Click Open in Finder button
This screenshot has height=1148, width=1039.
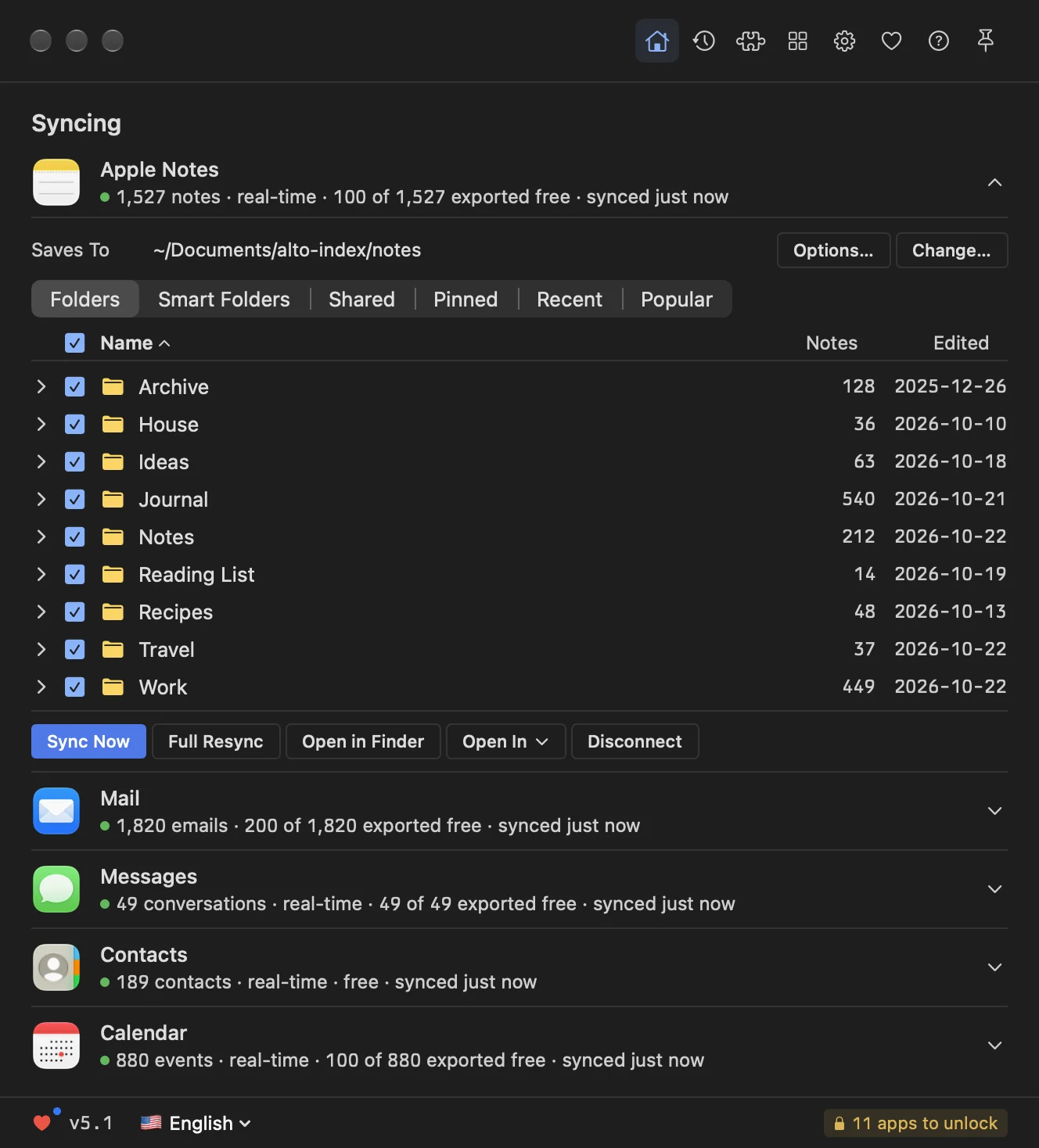(363, 741)
